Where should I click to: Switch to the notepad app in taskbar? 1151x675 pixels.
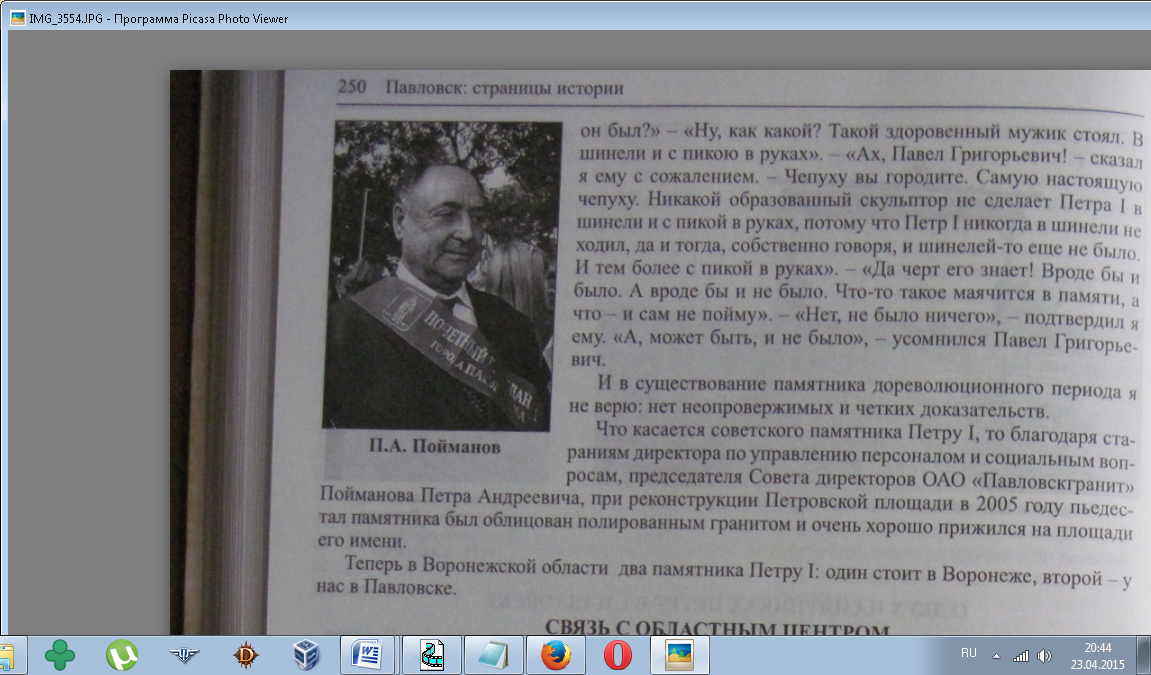tap(494, 654)
